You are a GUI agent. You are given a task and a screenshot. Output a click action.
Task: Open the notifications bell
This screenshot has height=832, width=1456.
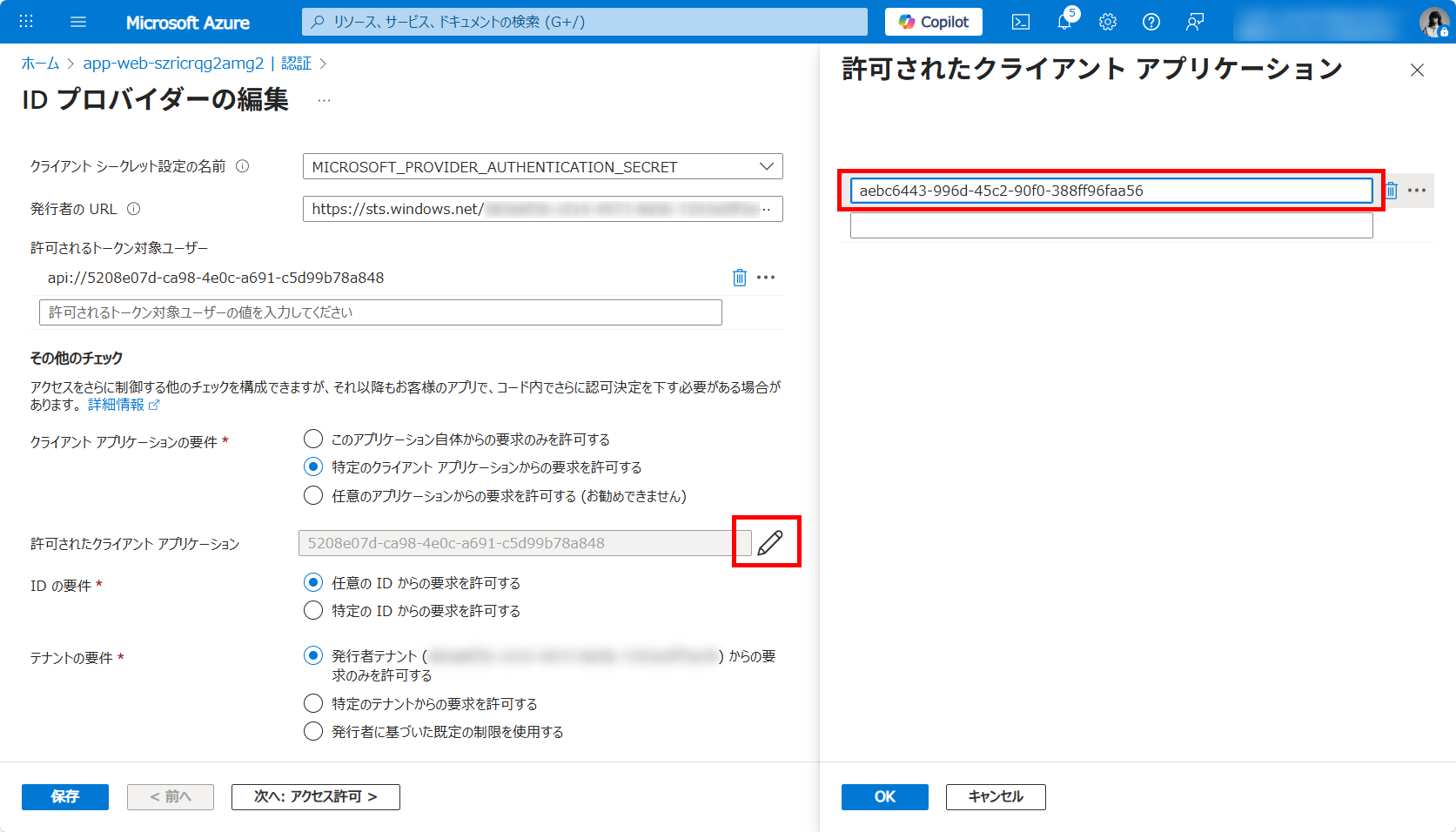1064,22
